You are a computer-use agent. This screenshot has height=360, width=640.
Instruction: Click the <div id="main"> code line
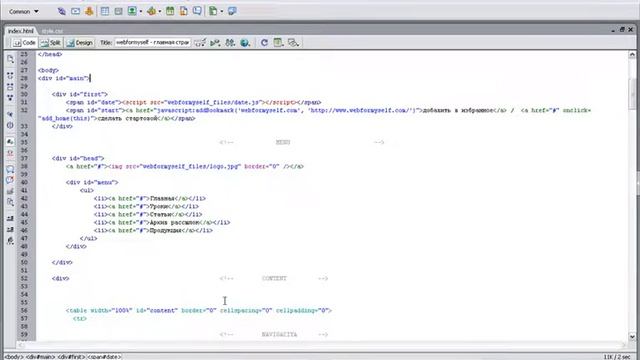point(63,78)
